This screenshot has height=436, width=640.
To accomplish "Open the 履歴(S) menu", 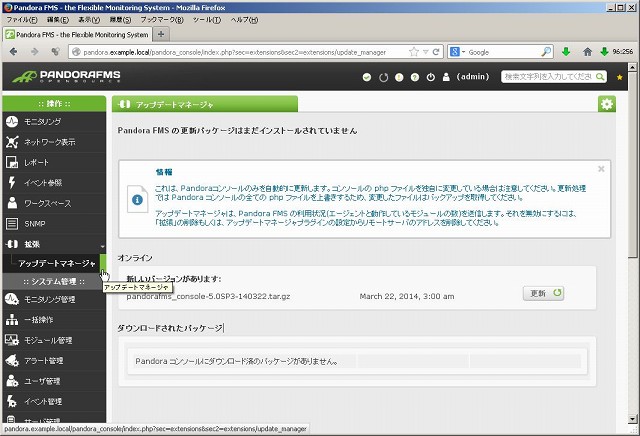I will (x=120, y=20).
